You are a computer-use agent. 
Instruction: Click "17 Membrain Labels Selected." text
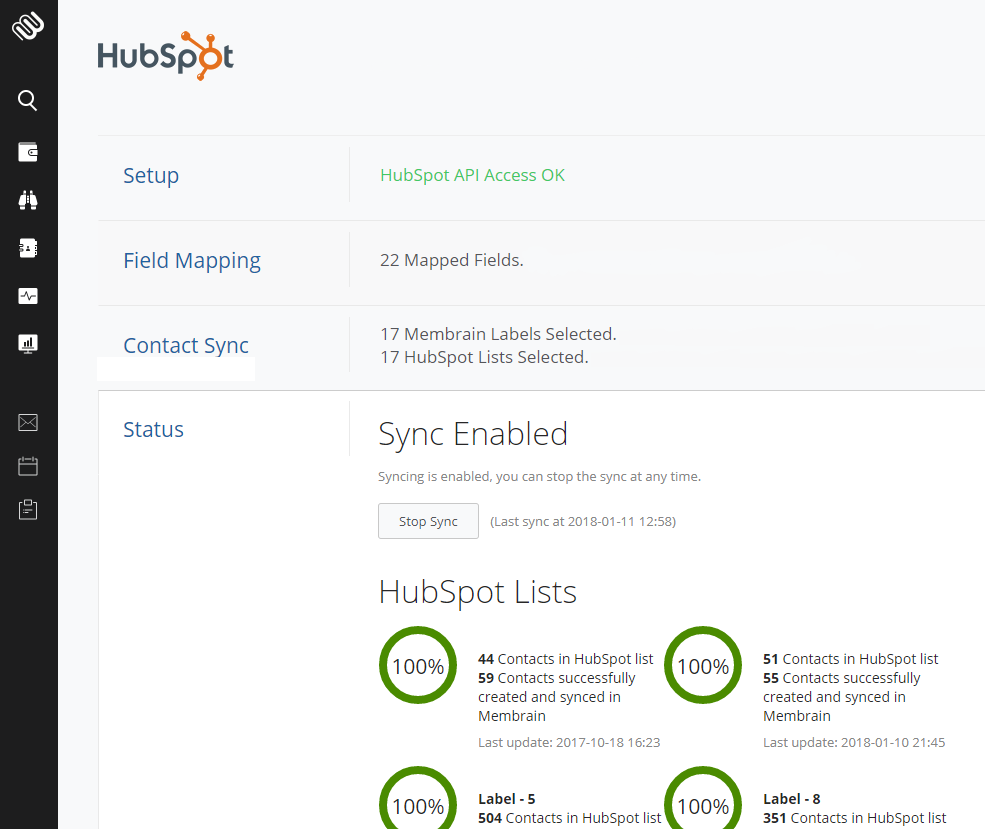tap(498, 334)
